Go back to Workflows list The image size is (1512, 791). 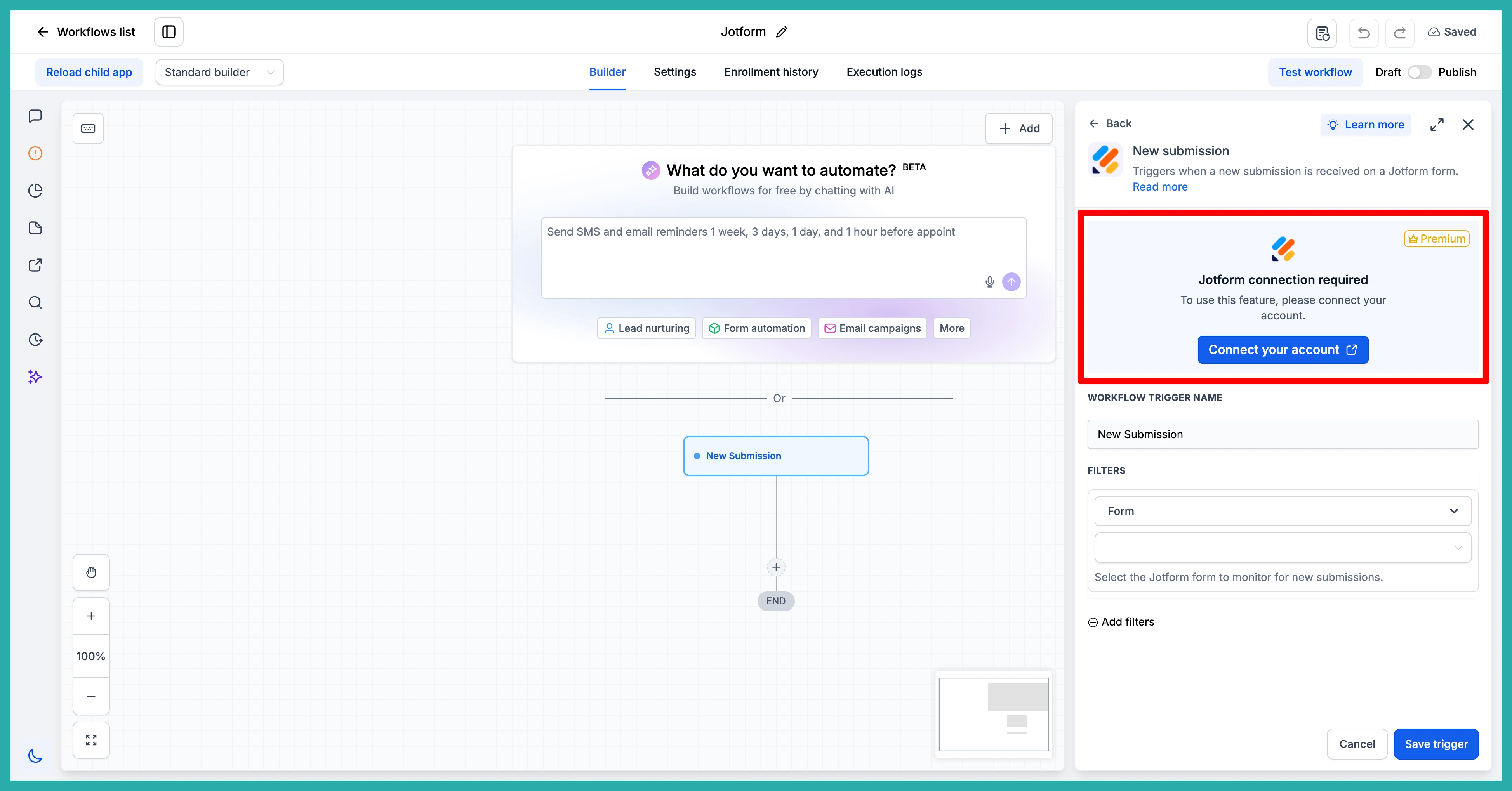86,32
